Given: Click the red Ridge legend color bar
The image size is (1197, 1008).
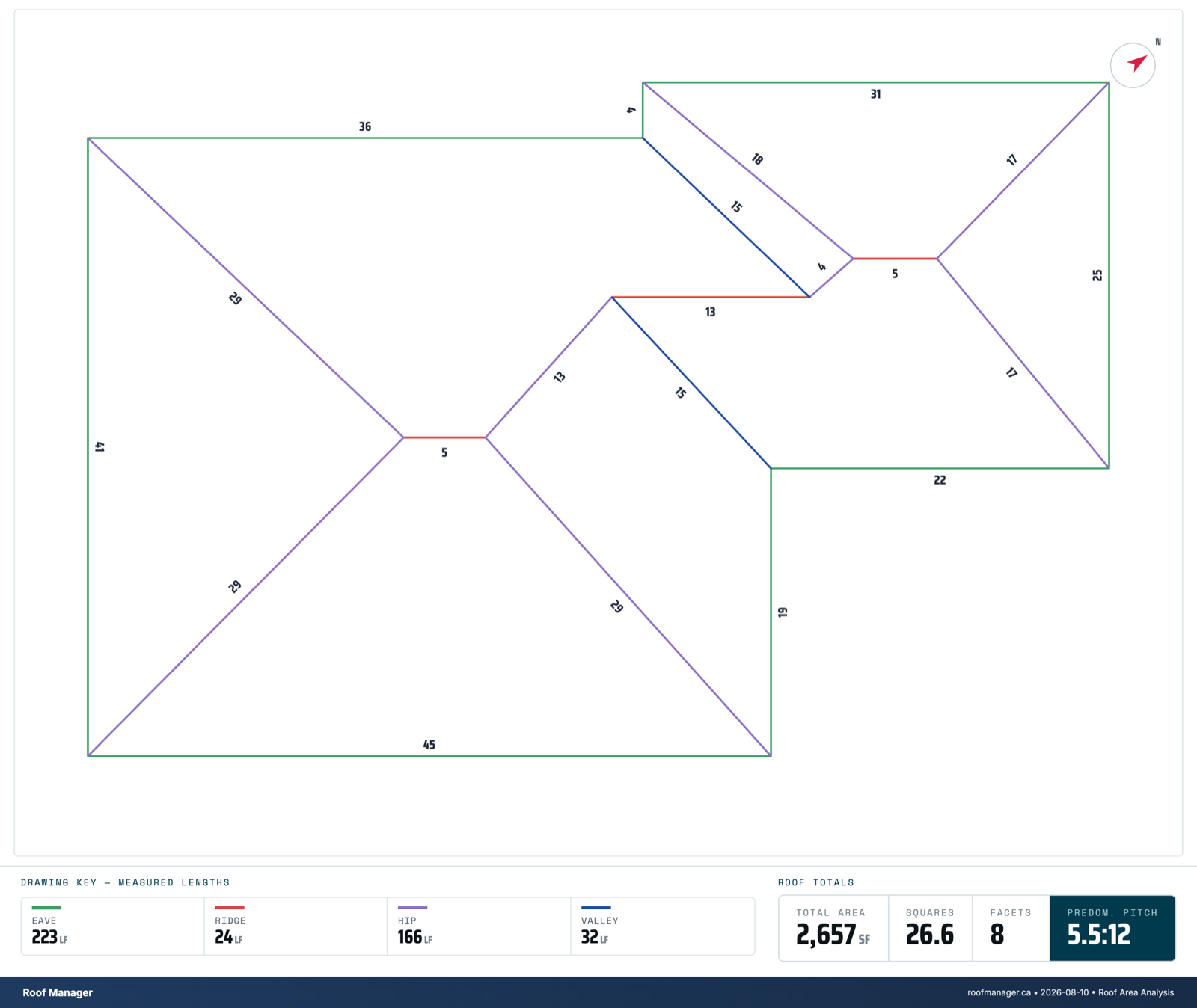Looking at the screenshot, I should tap(230, 907).
